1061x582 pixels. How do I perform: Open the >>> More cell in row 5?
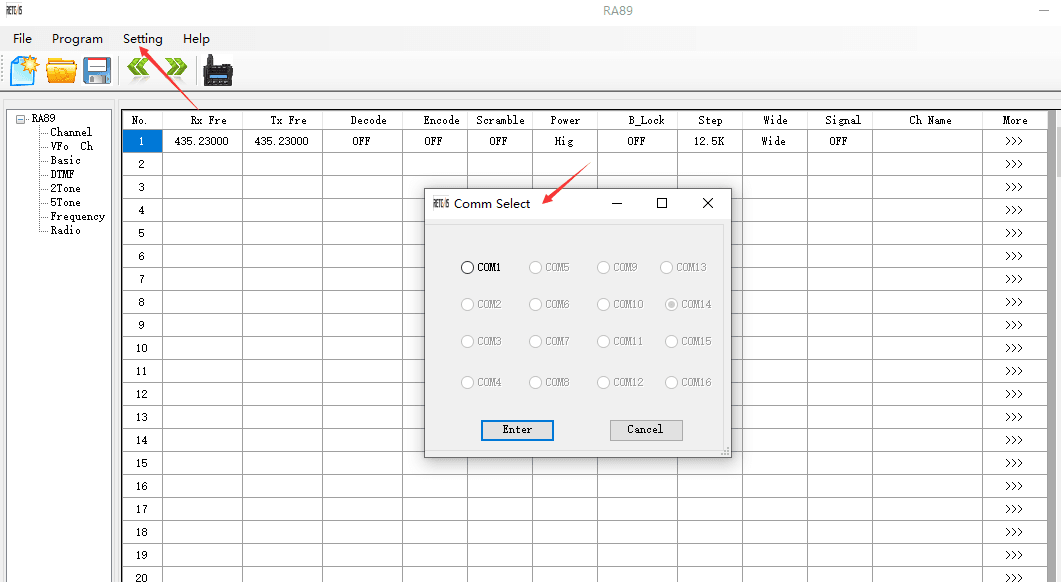[x=1014, y=233]
